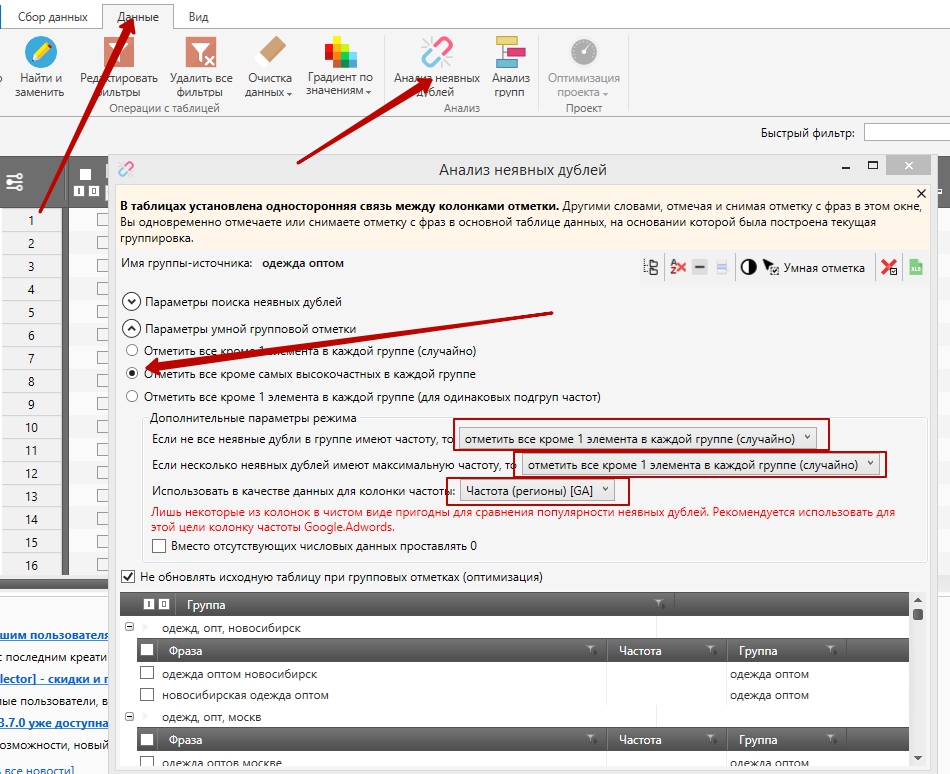Image resolution: width=950 pixels, height=774 pixels.
Task: Click the dialog scrollbar up arrow
Action: pyautogui.click(x=917, y=600)
